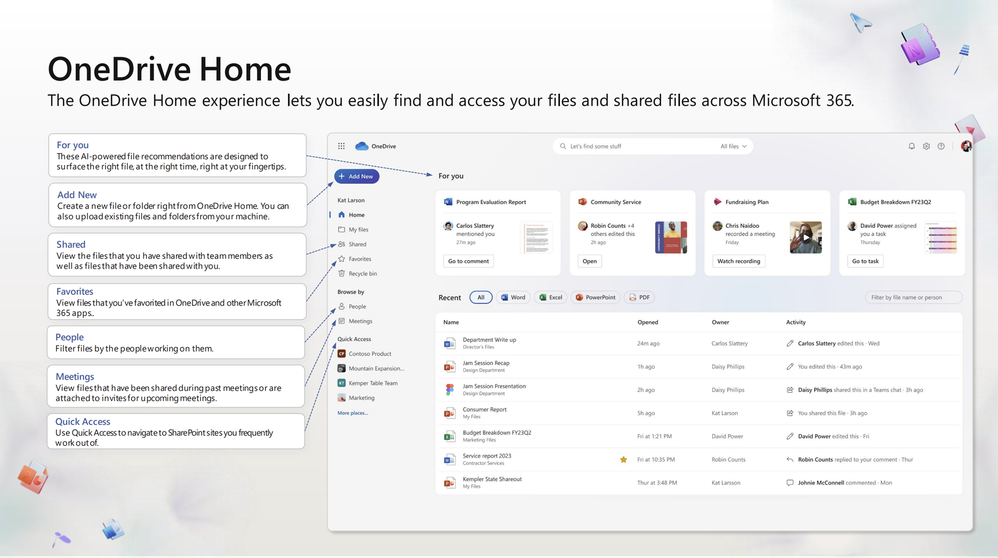The height and width of the screenshot is (558, 998).
Task: Open the Add New menu button
Action: click(x=356, y=176)
